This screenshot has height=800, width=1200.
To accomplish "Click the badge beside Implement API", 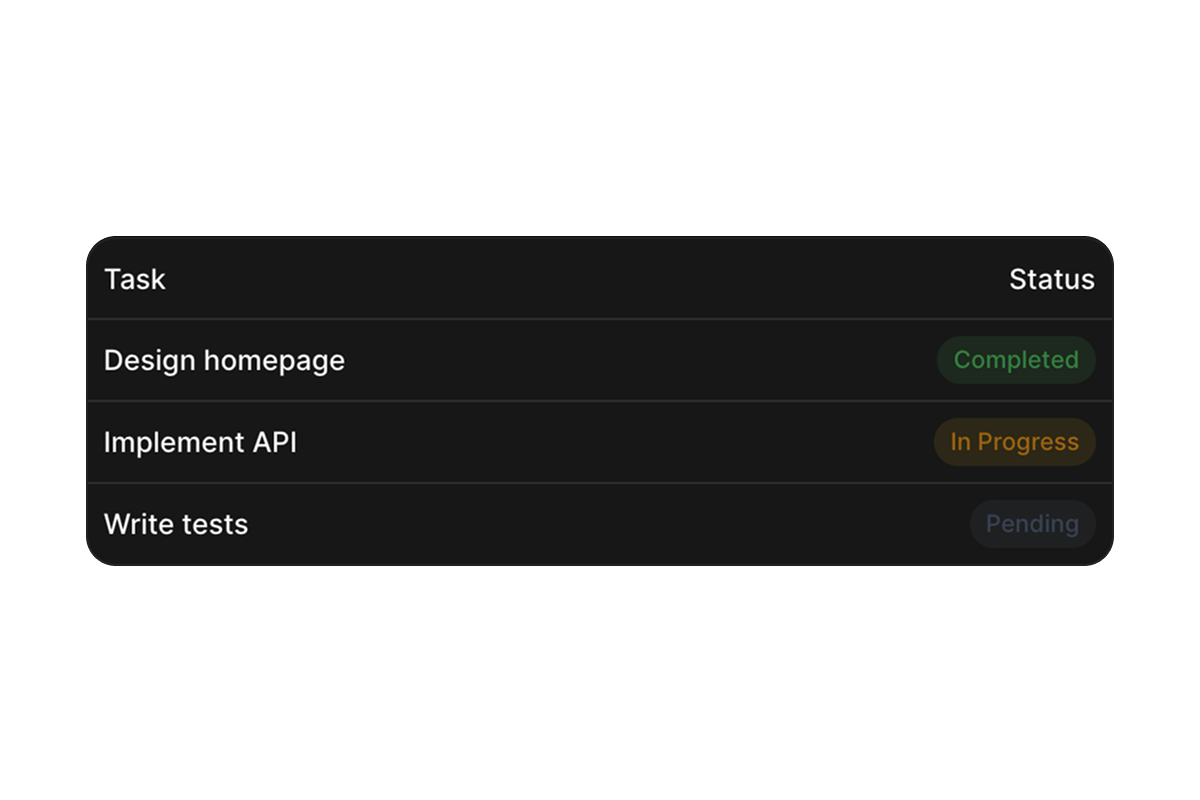I will (x=1014, y=442).
